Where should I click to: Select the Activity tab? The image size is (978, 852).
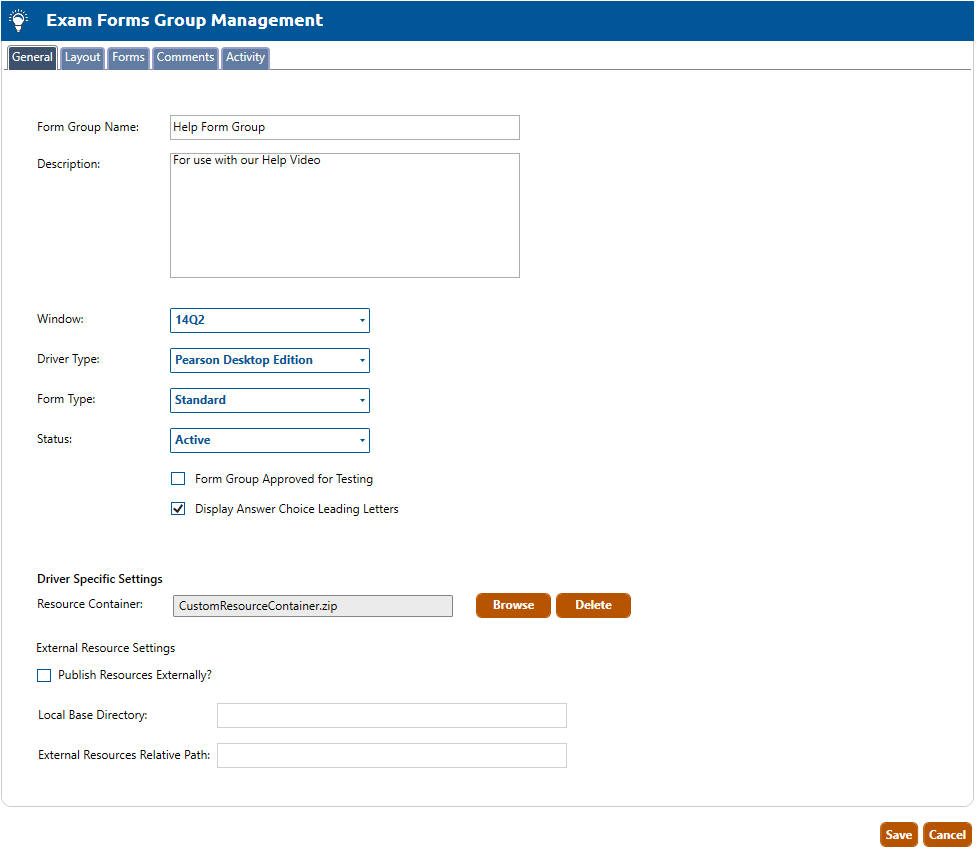(x=245, y=58)
